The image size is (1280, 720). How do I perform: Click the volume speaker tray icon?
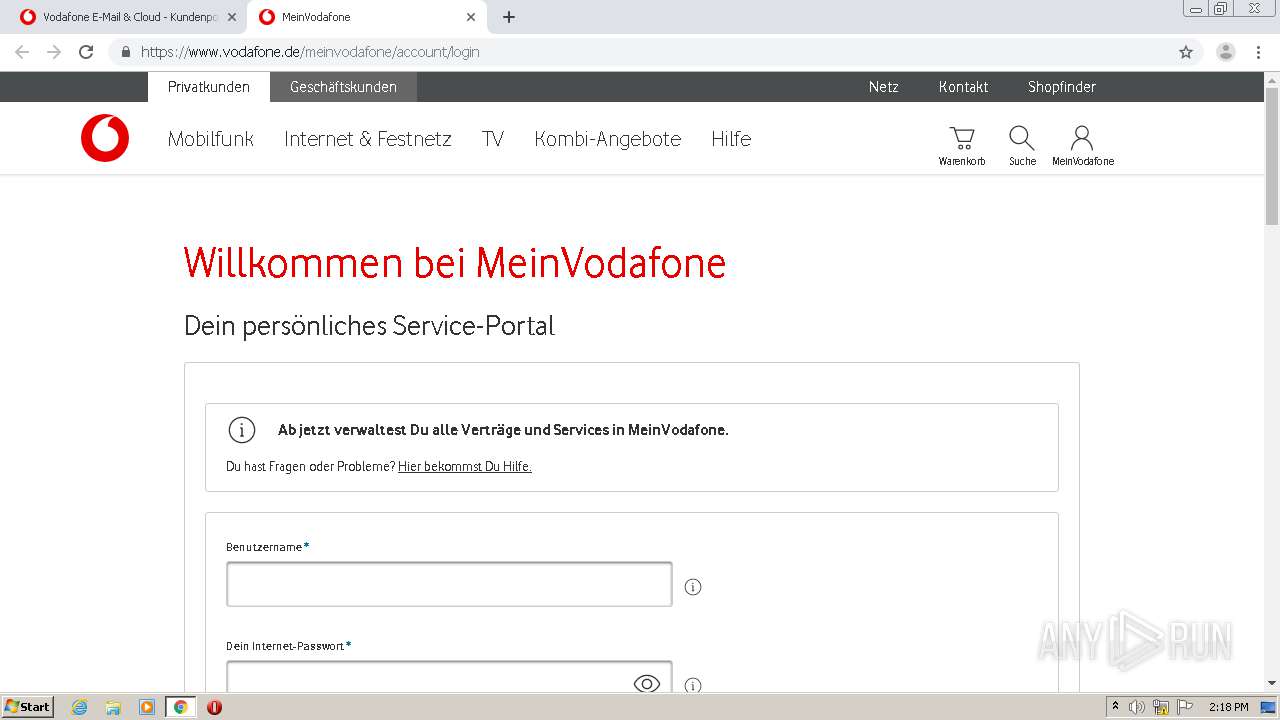click(x=1137, y=707)
